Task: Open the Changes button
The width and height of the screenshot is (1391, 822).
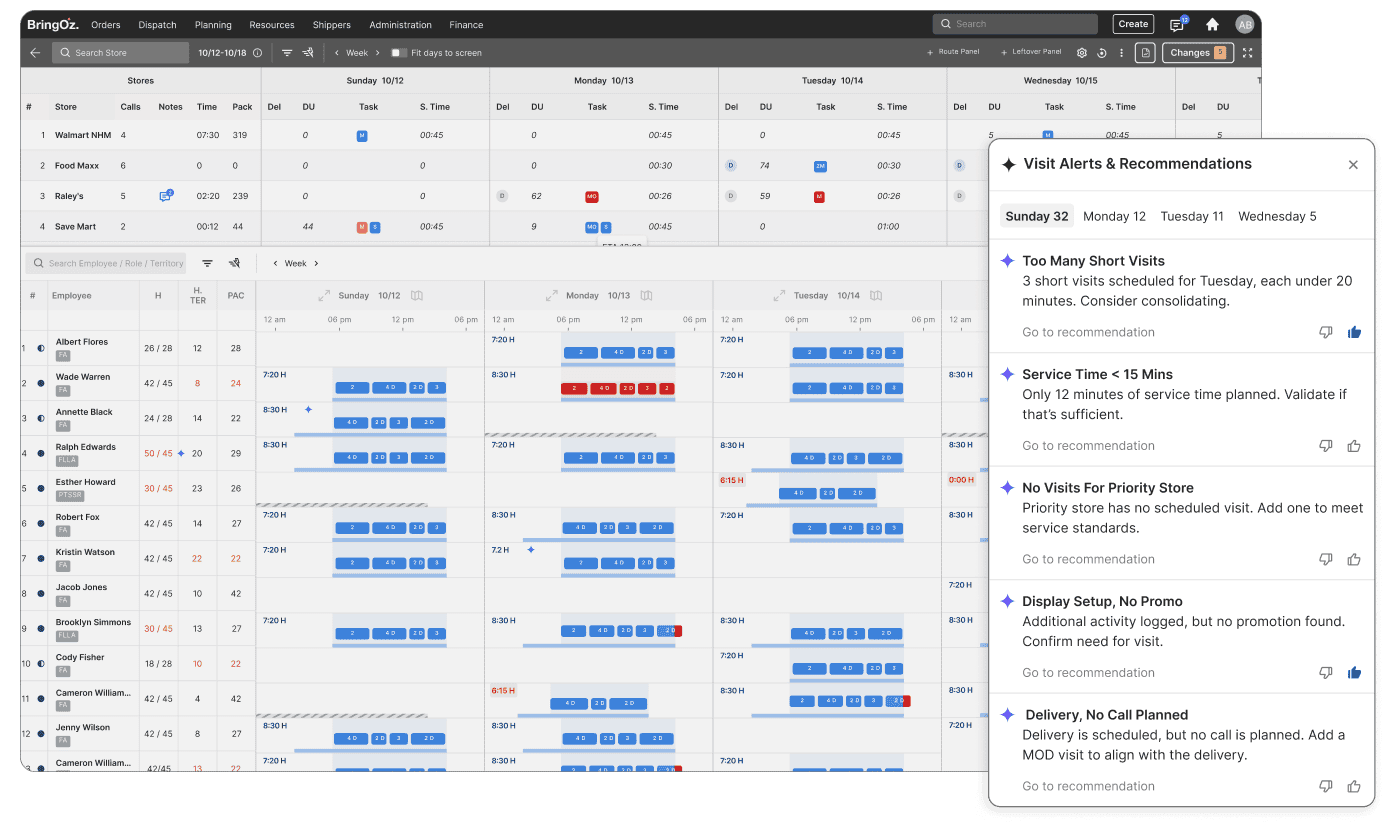Action: 1198,53
